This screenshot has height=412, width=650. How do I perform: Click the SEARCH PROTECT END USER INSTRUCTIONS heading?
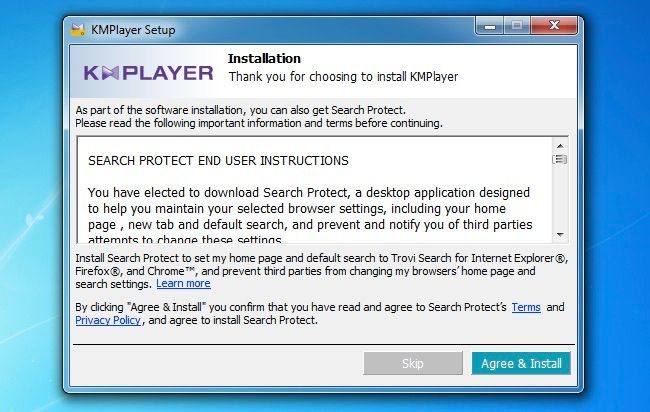click(218, 160)
